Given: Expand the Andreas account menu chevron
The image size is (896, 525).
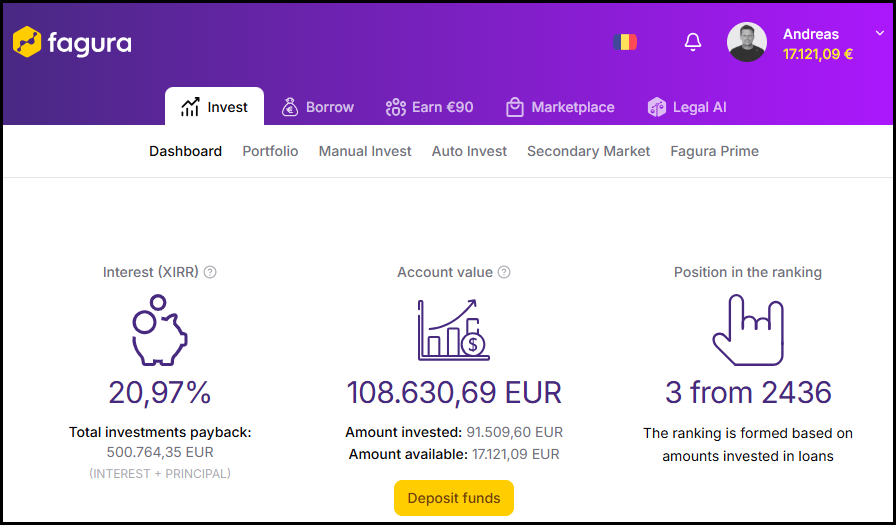Looking at the screenshot, I should coord(879,33).
